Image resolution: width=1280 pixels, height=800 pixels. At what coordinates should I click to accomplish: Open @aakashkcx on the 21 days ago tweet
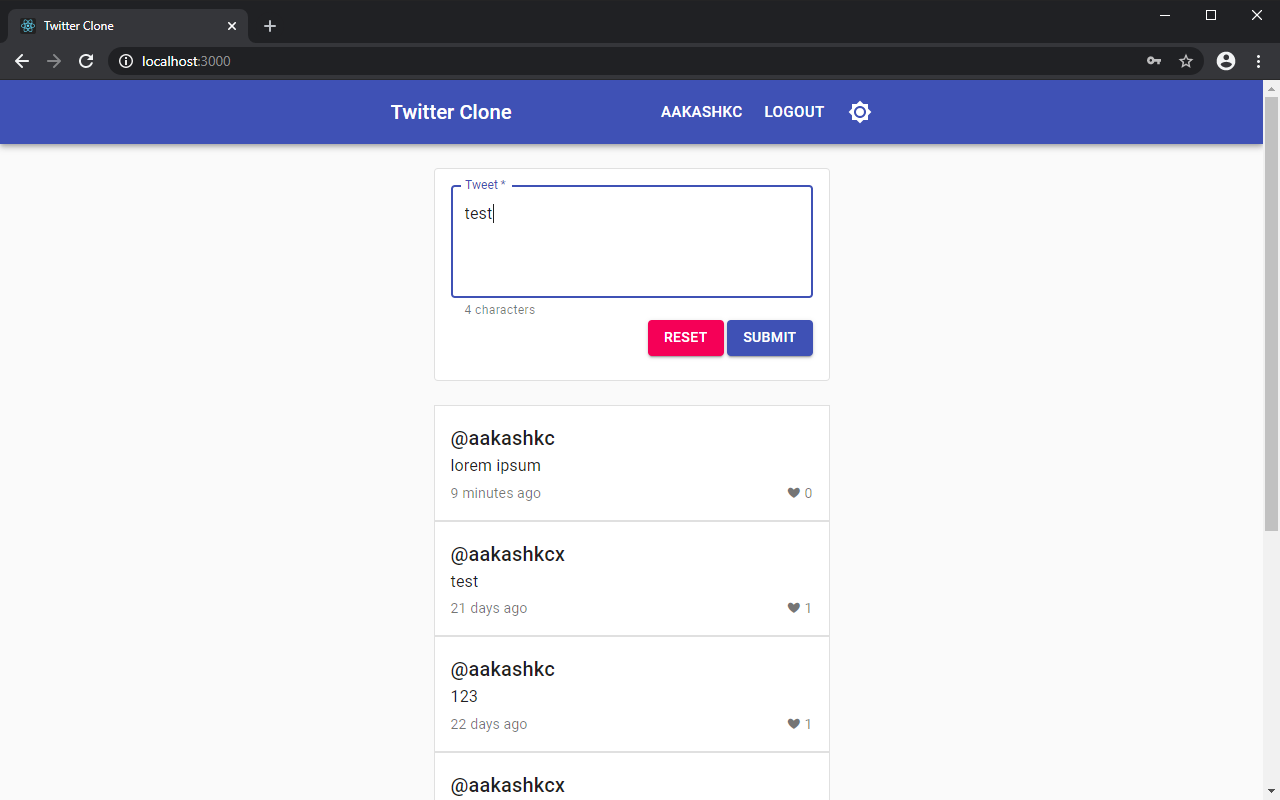pos(508,554)
